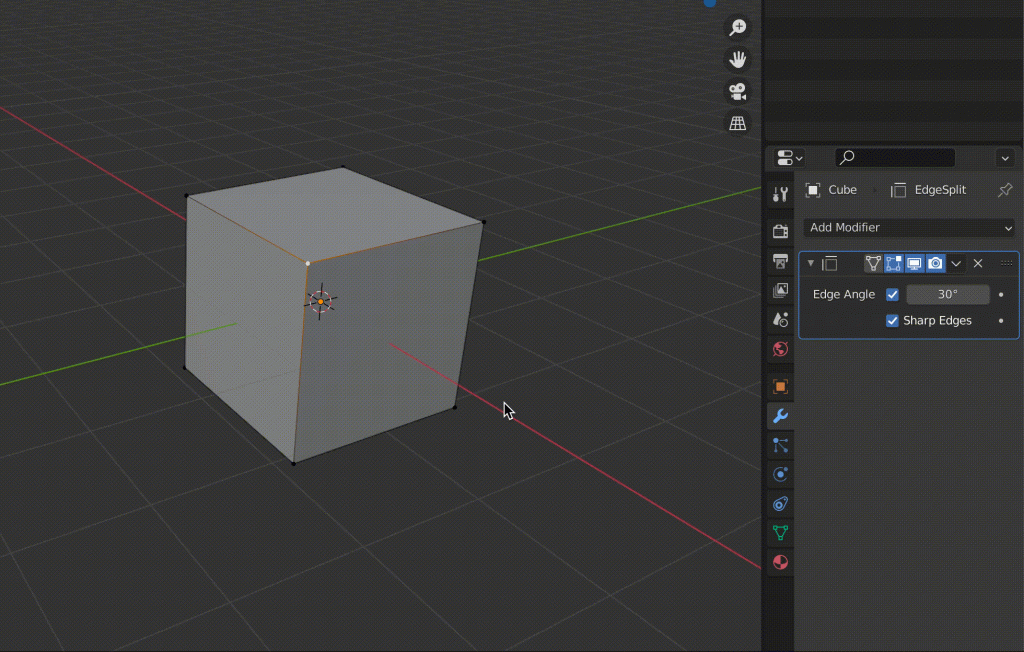Select the Material properties tab
1024x652 pixels.
780,562
